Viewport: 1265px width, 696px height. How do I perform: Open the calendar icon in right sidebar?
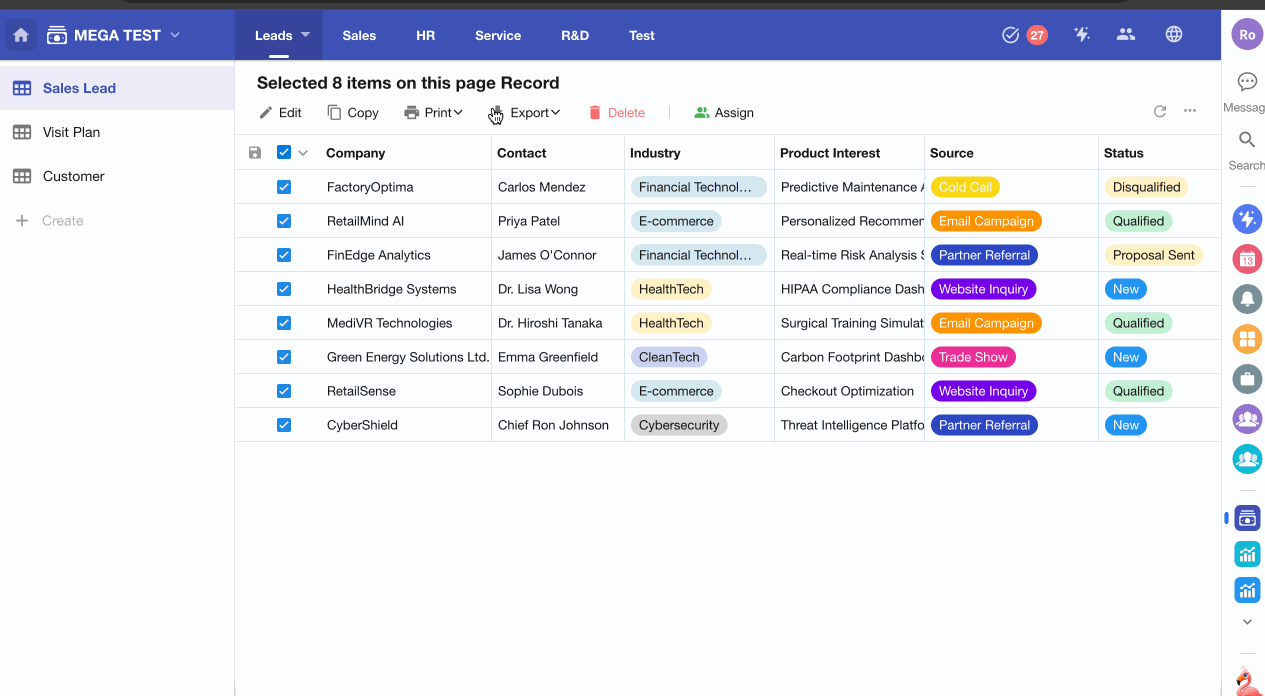pos(1247,260)
